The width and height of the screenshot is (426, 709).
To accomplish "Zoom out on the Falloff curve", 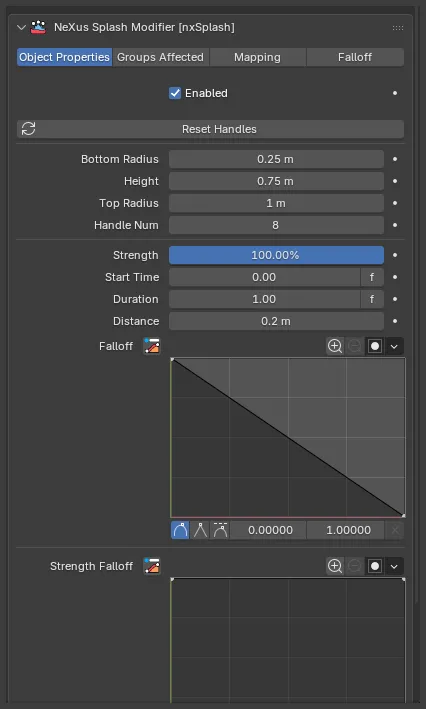I will (355, 346).
